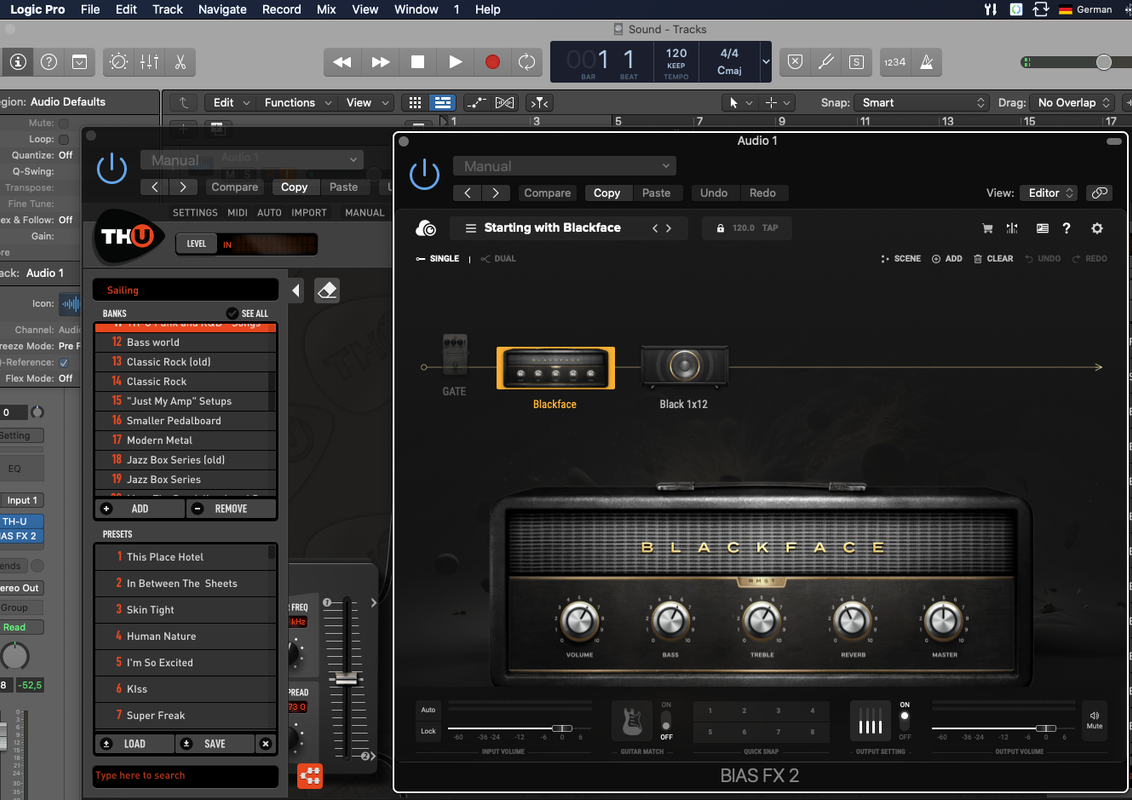
Task: Select Modern Metal bank in TH-U
Action: point(186,440)
